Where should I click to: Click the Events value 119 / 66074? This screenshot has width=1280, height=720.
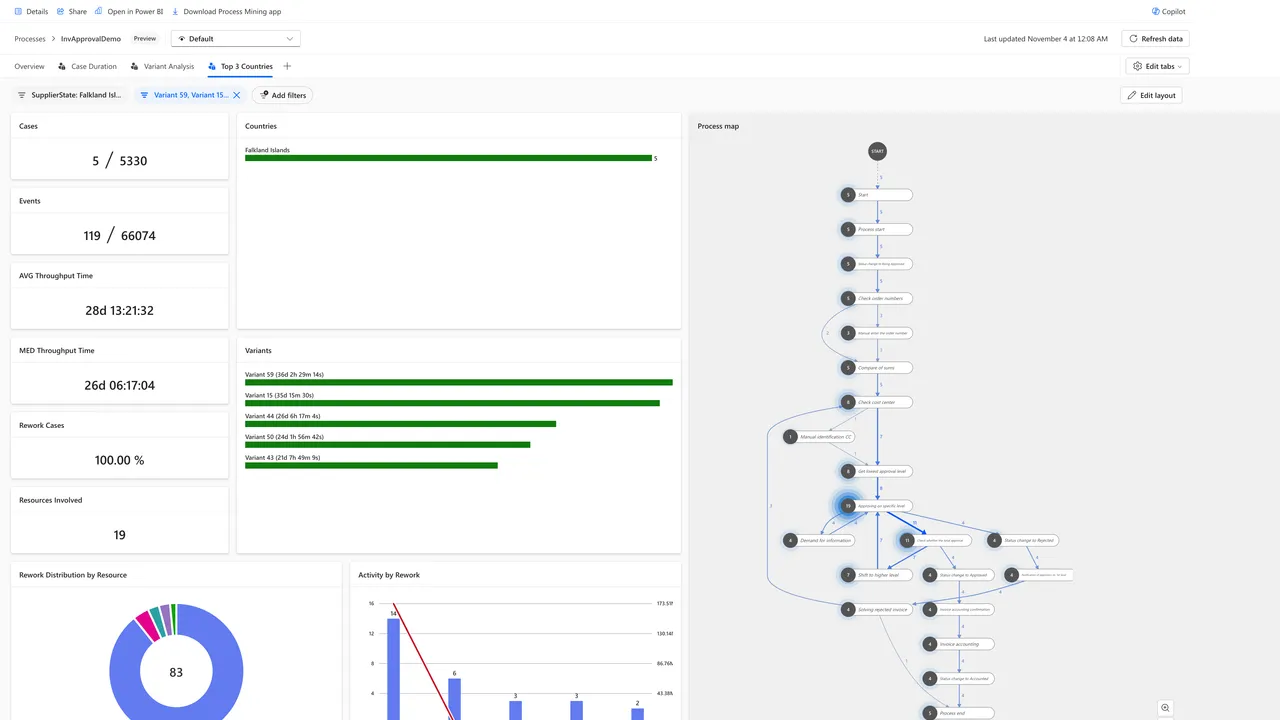click(x=119, y=235)
